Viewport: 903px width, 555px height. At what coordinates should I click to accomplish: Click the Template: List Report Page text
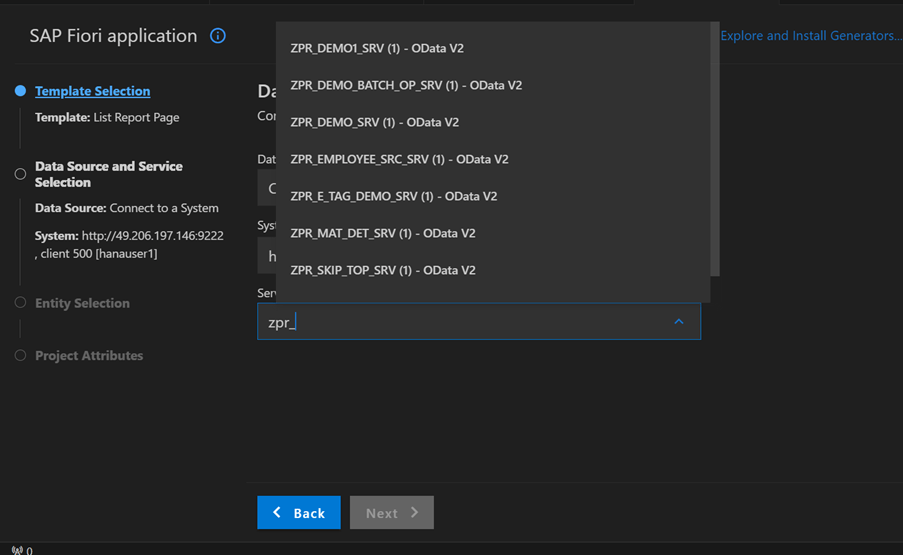point(107,117)
